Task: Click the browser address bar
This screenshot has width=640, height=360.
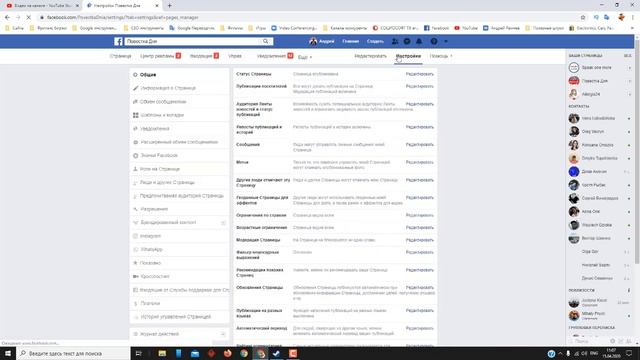Action: pyautogui.click(x=306, y=18)
